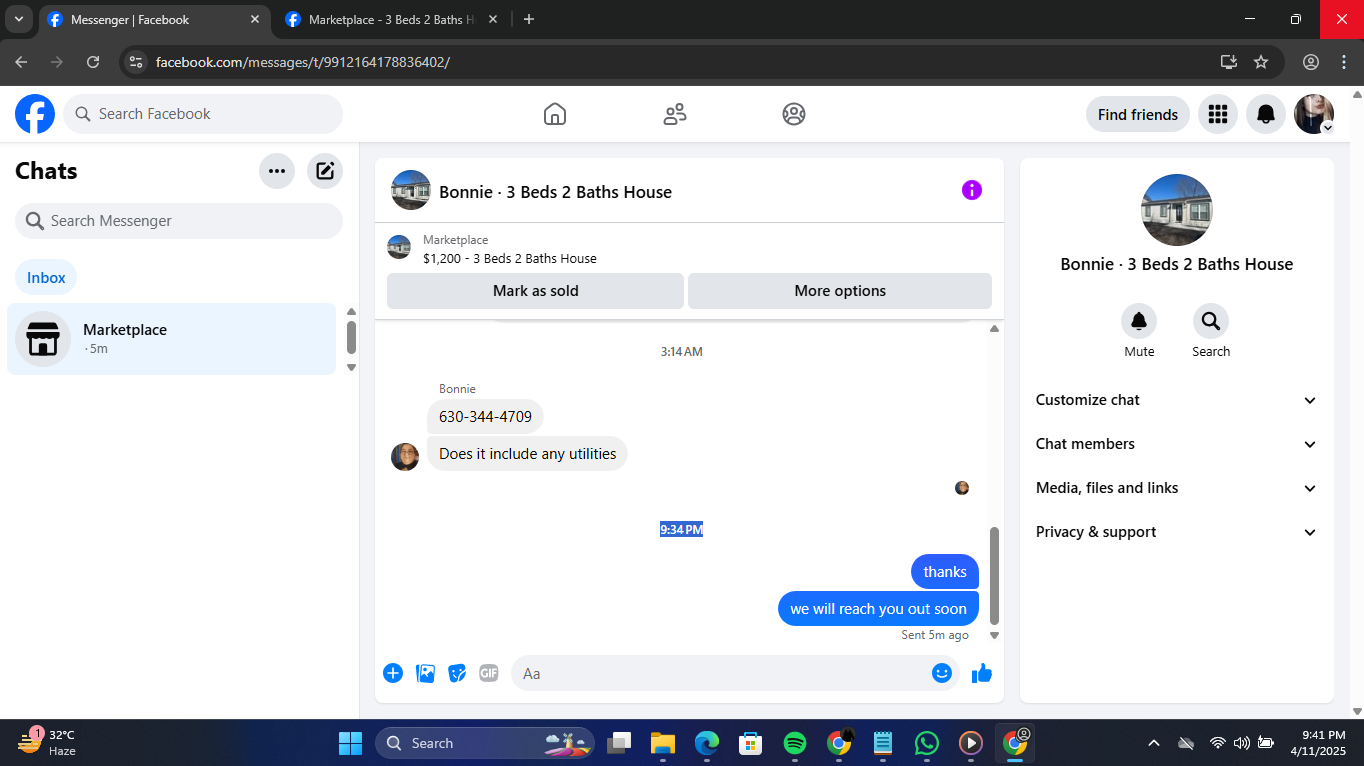Open the $1,200 - 3 Beds 2 Baths House listing
Screen dimensions: 1364x766
pyautogui.click(x=510, y=258)
